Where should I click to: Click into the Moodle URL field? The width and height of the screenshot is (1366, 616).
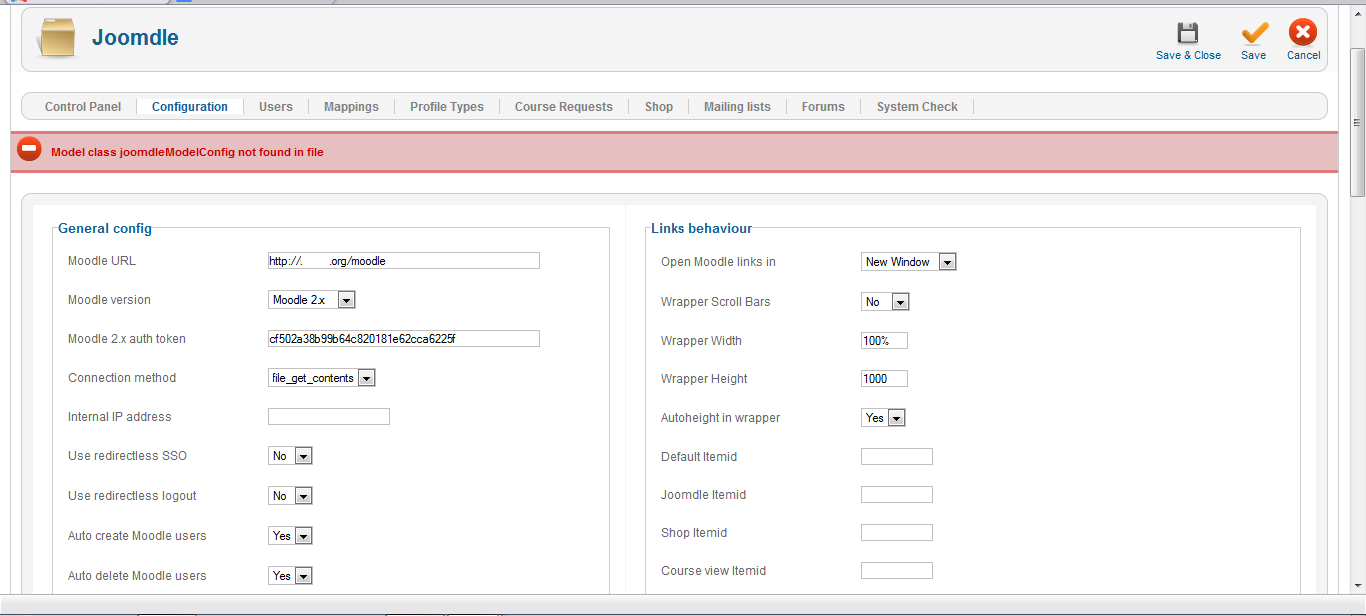[403, 261]
